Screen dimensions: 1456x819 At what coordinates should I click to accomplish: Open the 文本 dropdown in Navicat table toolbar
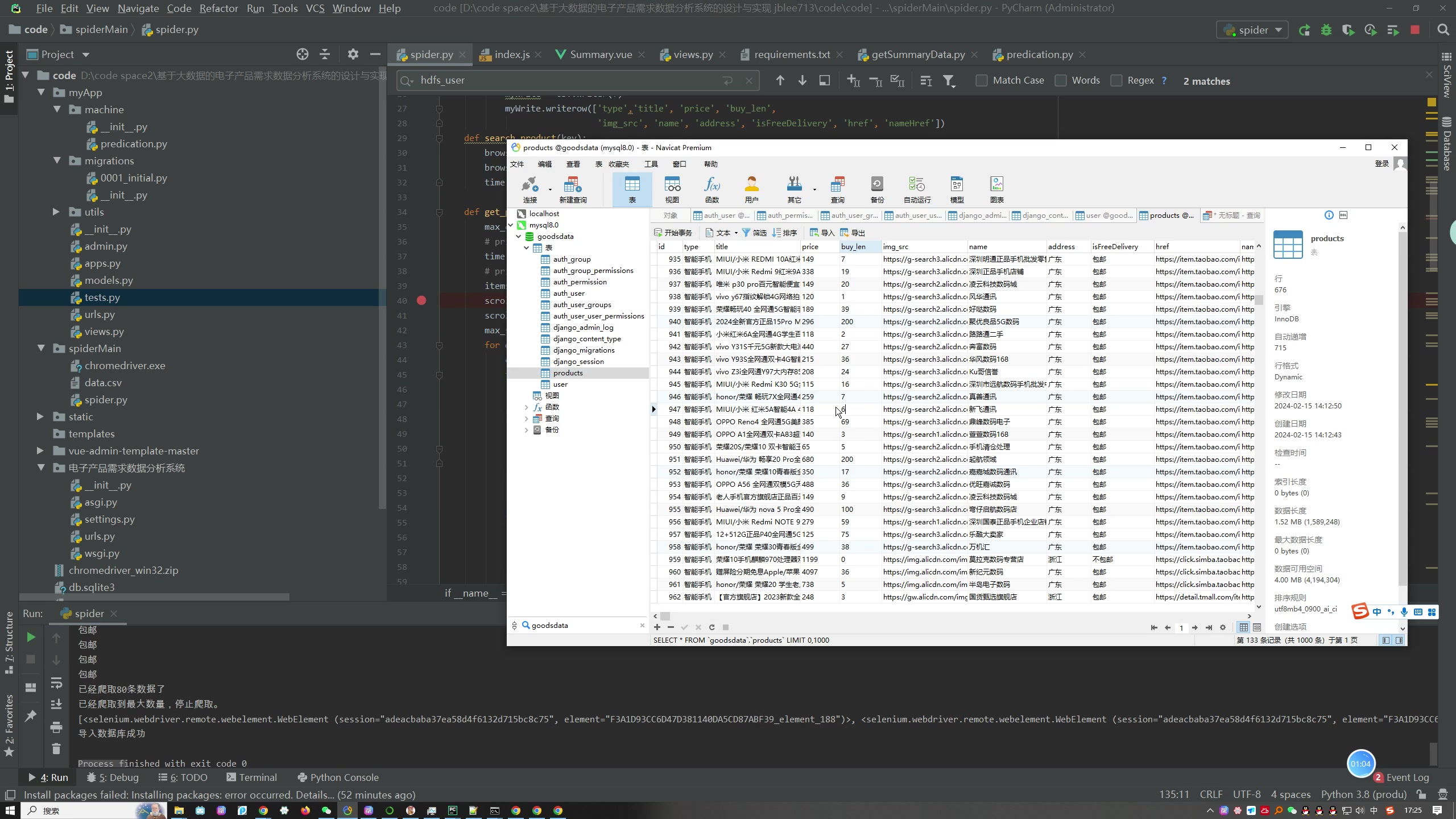(721, 233)
